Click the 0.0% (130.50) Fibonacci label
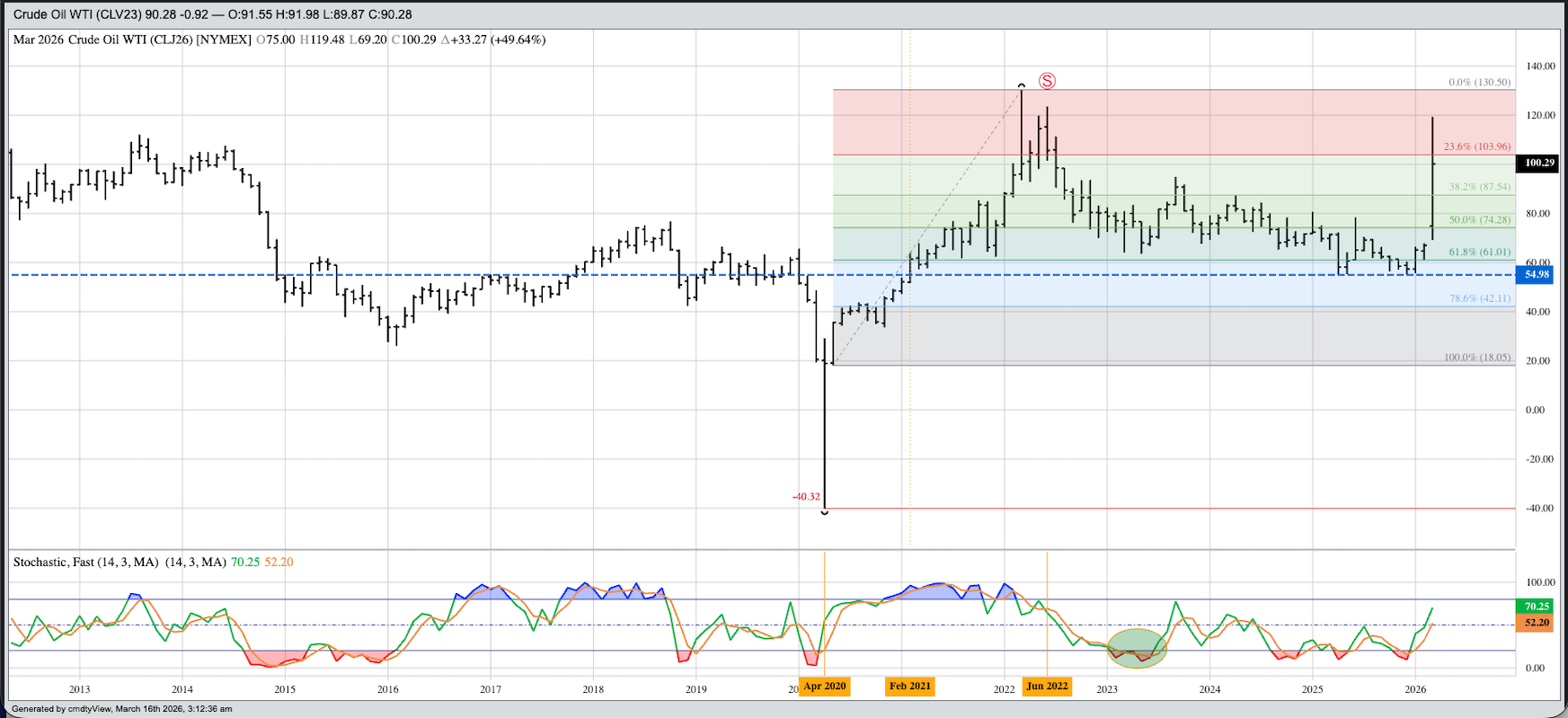1568x718 pixels. 1479,82
